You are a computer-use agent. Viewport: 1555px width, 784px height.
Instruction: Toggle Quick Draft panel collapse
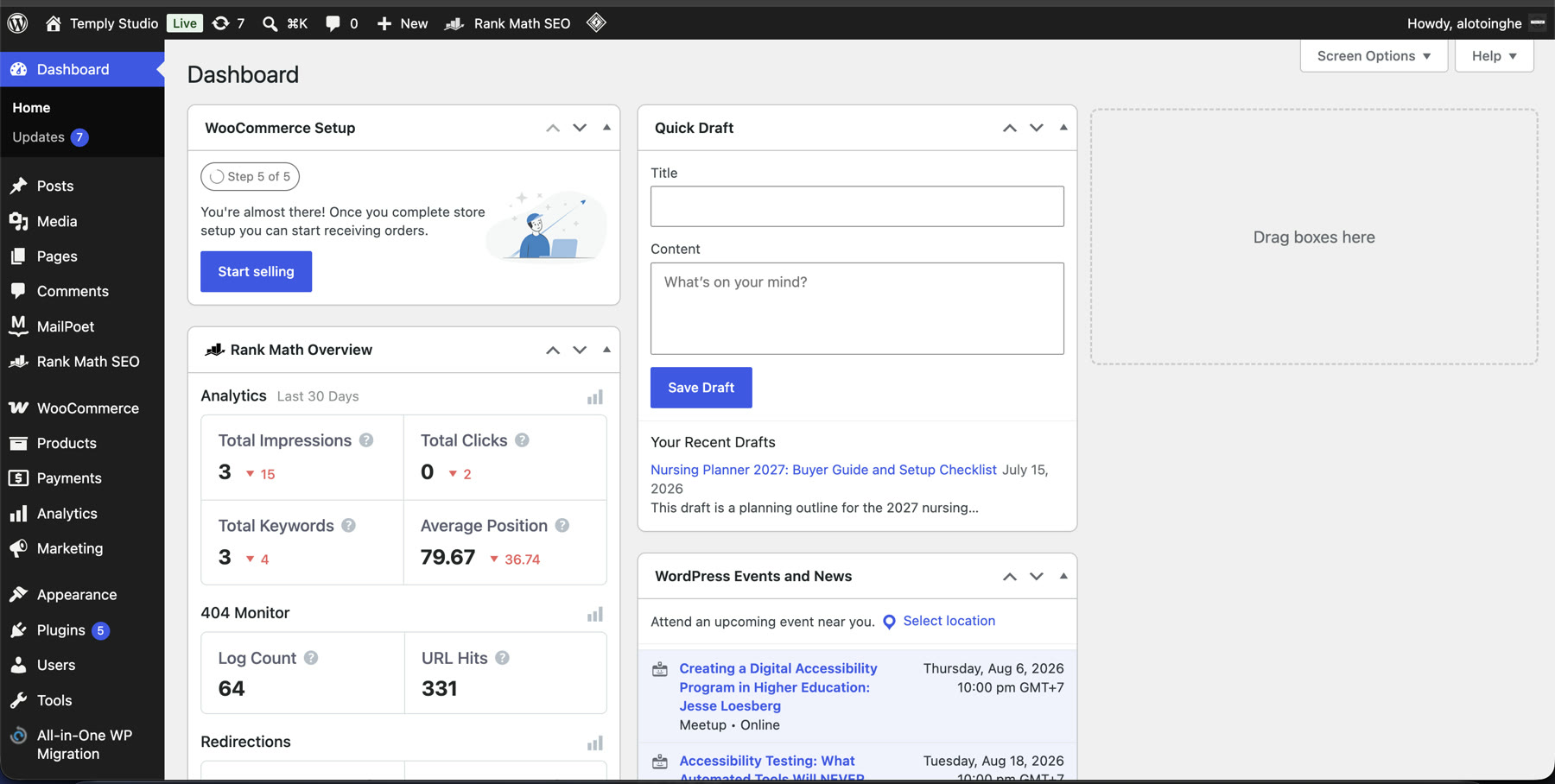coord(1063,128)
